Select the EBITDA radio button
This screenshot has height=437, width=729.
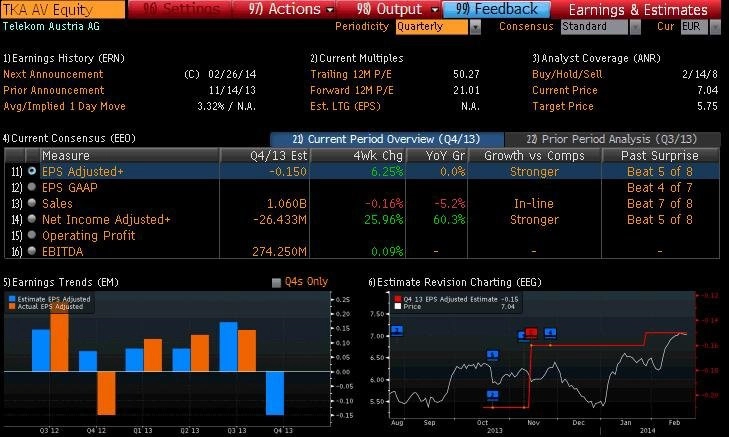[x=32, y=251]
